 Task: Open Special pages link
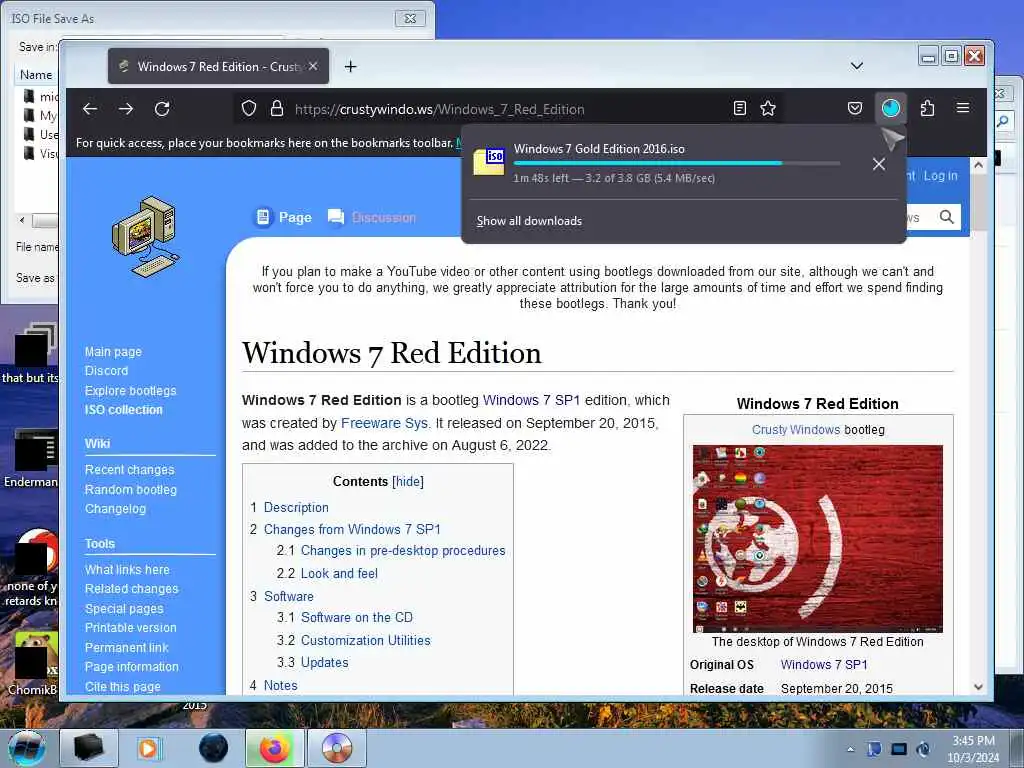pos(124,609)
